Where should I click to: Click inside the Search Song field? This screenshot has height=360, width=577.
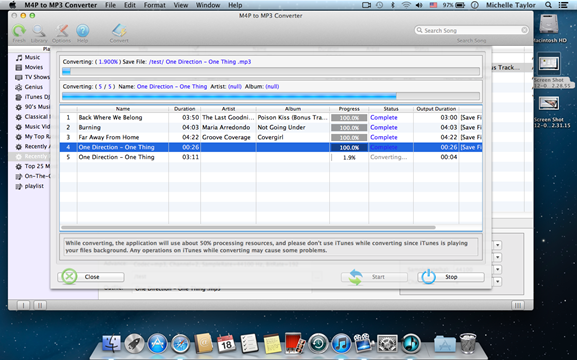coord(472,30)
